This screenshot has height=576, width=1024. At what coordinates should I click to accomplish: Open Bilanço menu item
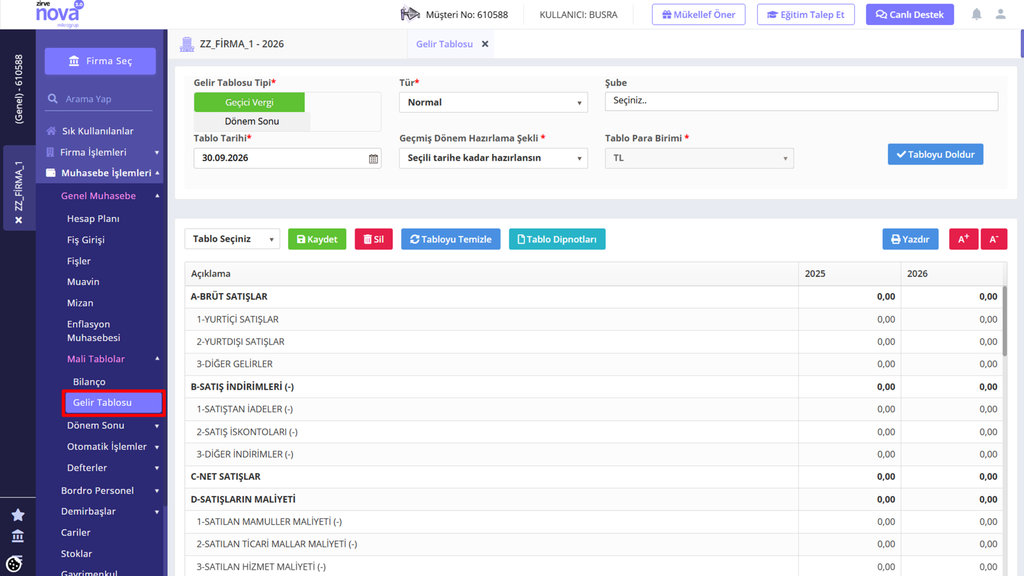point(89,382)
